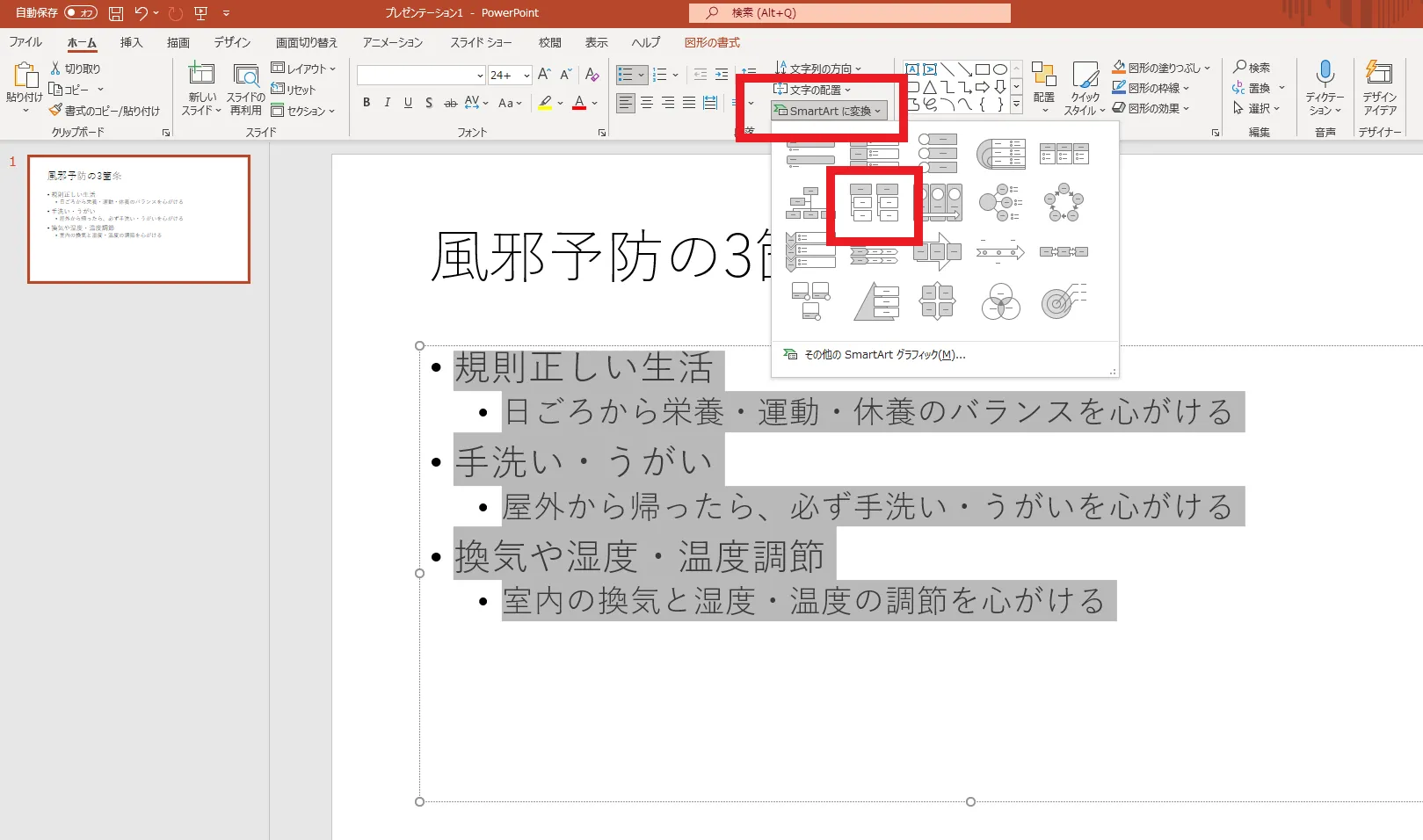
Task: Expand the font size dropdown
Action: tap(526, 76)
